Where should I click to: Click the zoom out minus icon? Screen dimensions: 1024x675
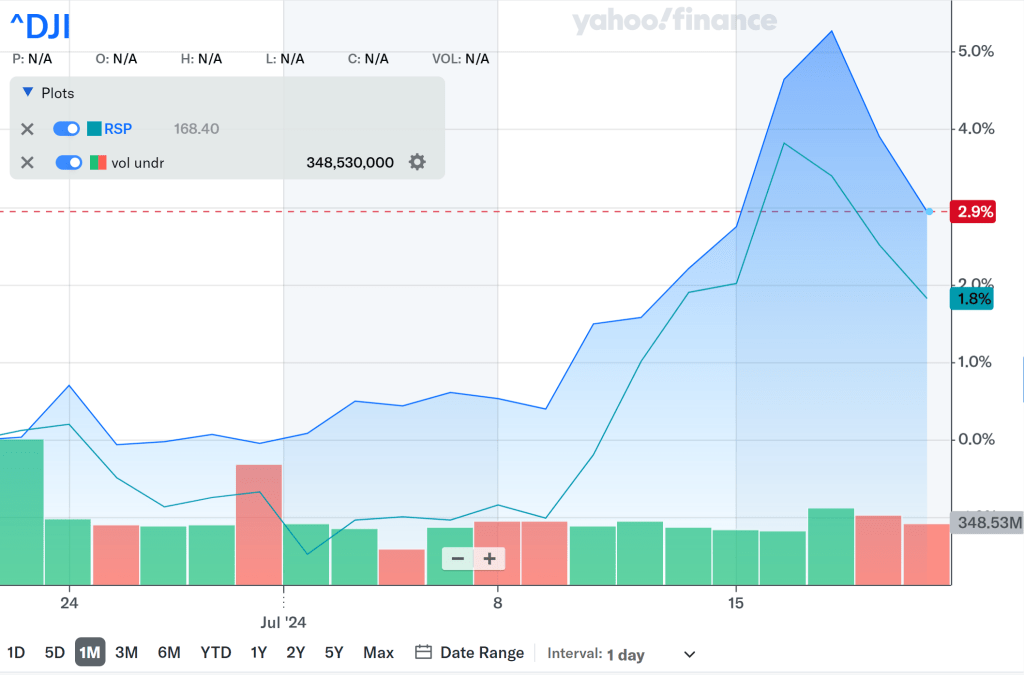pos(458,559)
